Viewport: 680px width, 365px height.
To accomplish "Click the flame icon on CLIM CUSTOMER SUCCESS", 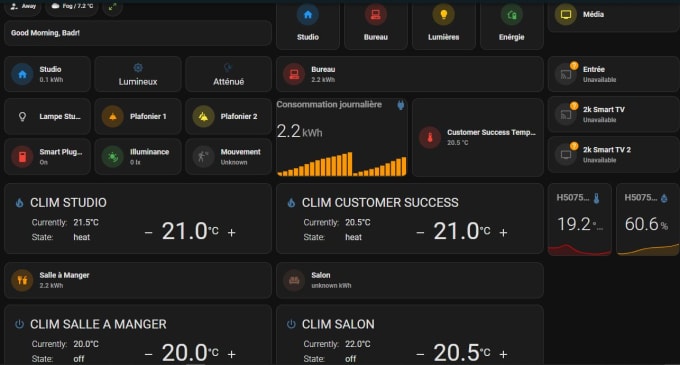I will pyautogui.click(x=291, y=202).
